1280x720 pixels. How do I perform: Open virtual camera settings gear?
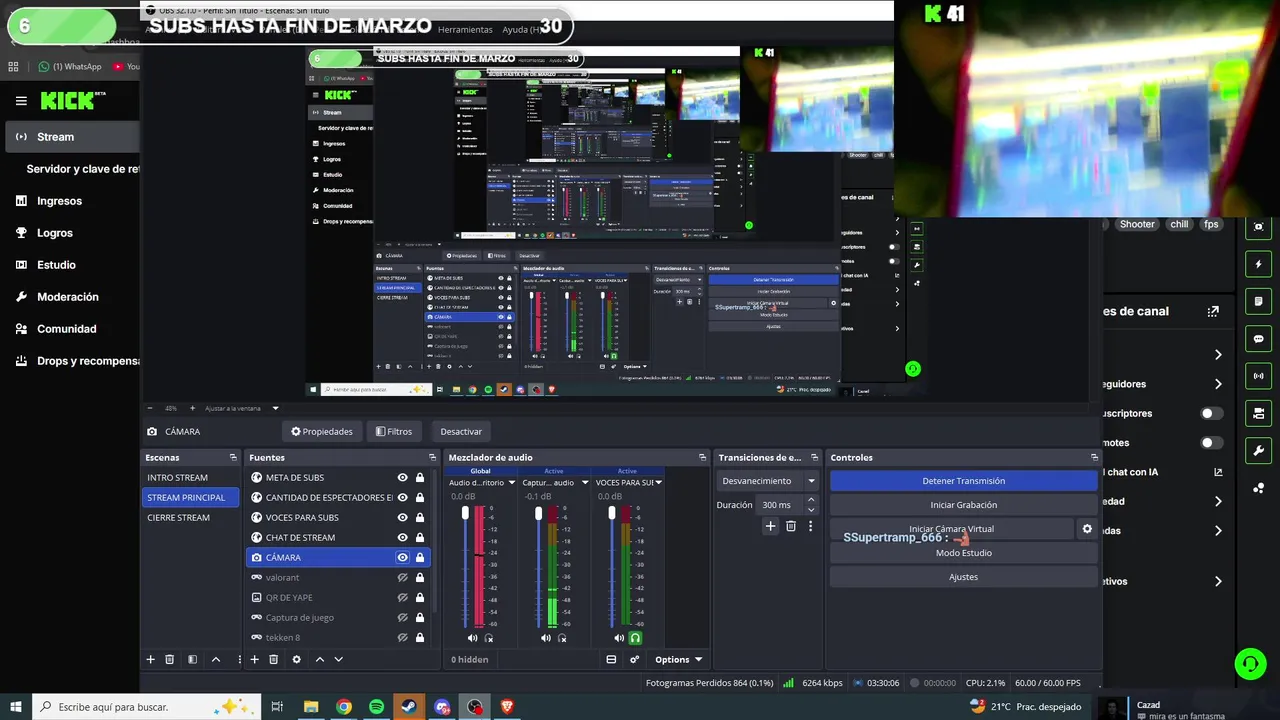(1087, 529)
